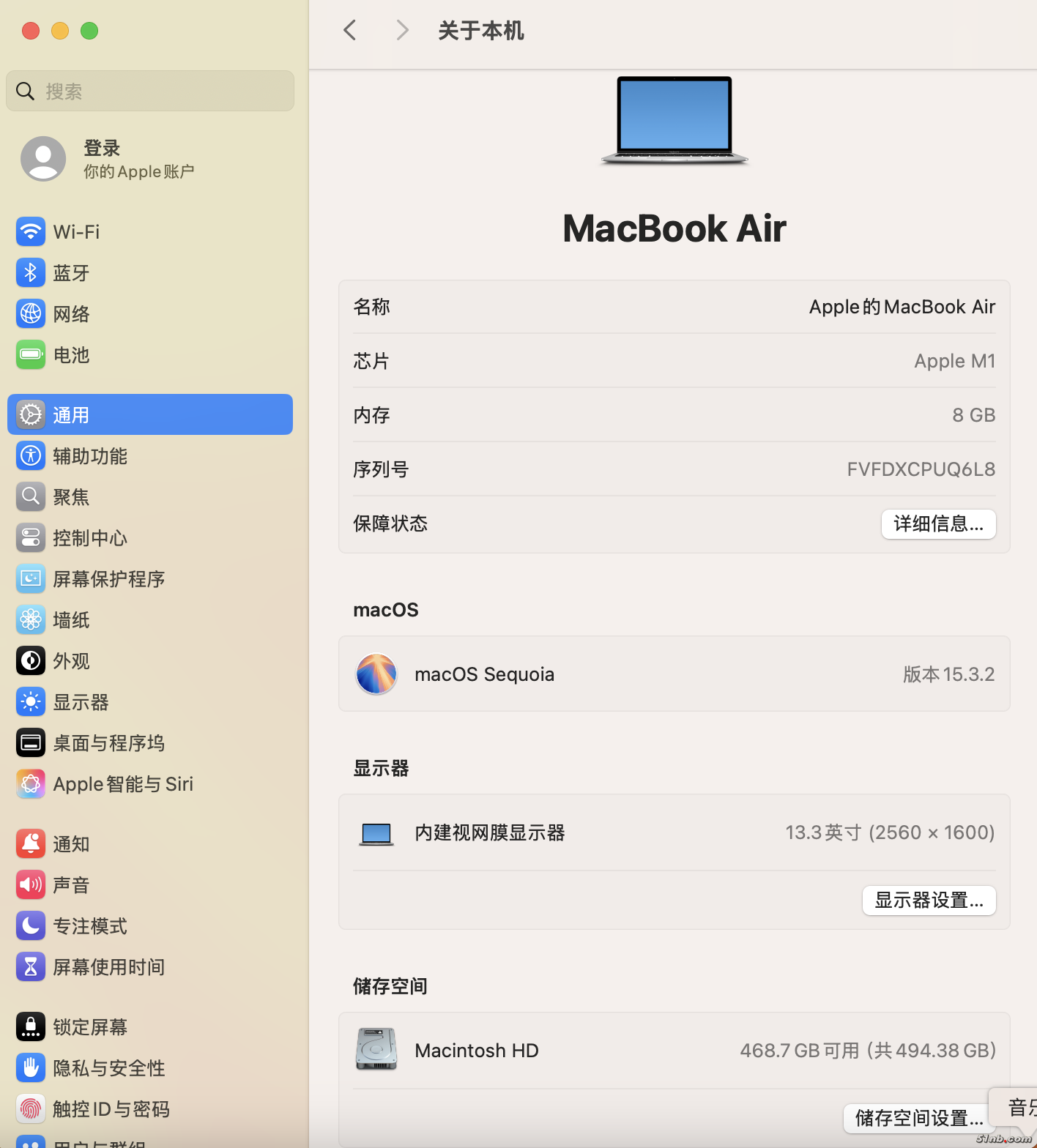Open the 显示器 sidebar icon
1037x1148 pixels.
[31, 702]
